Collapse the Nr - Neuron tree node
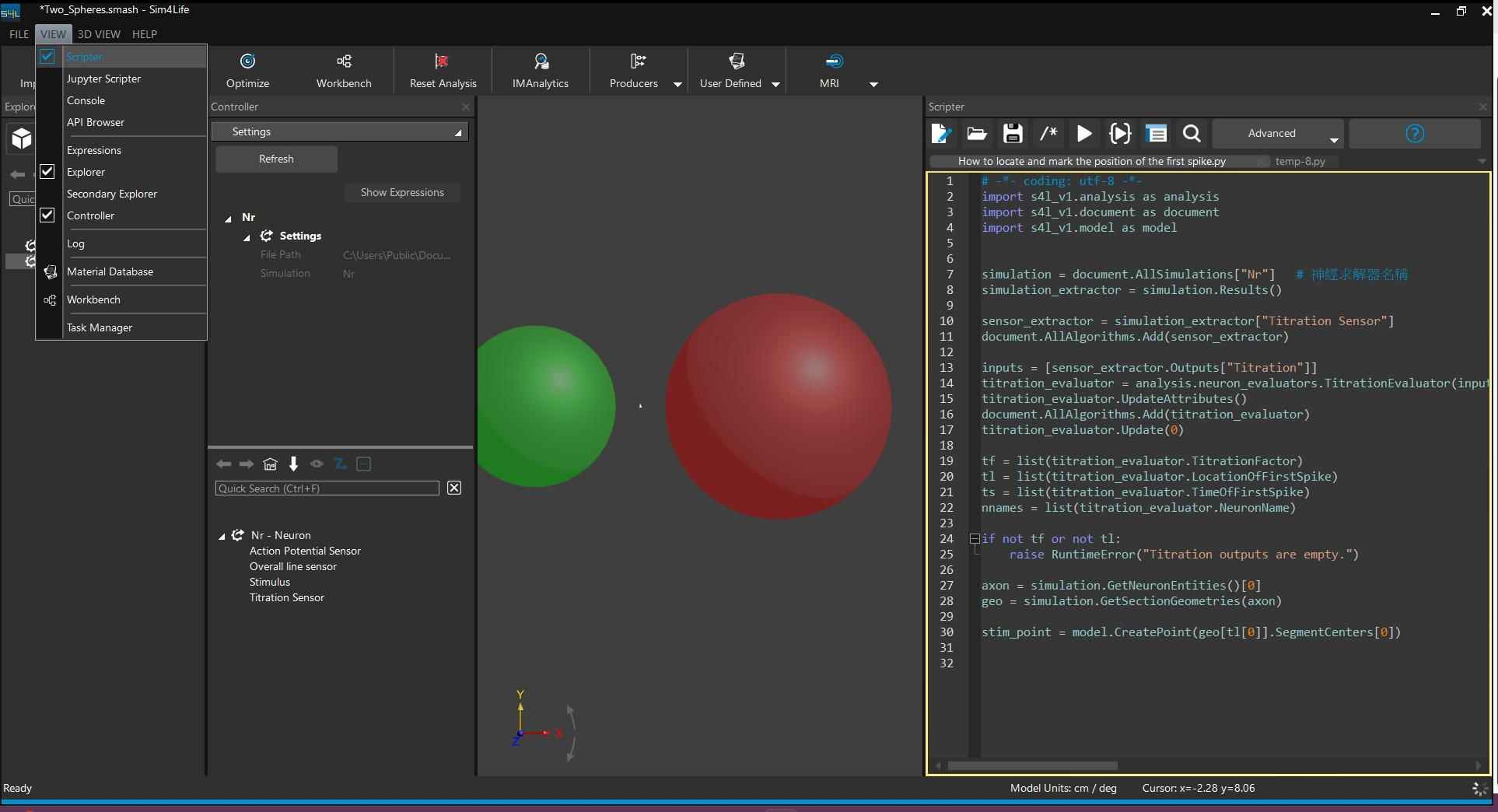The height and width of the screenshot is (812, 1498). point(222,536)
